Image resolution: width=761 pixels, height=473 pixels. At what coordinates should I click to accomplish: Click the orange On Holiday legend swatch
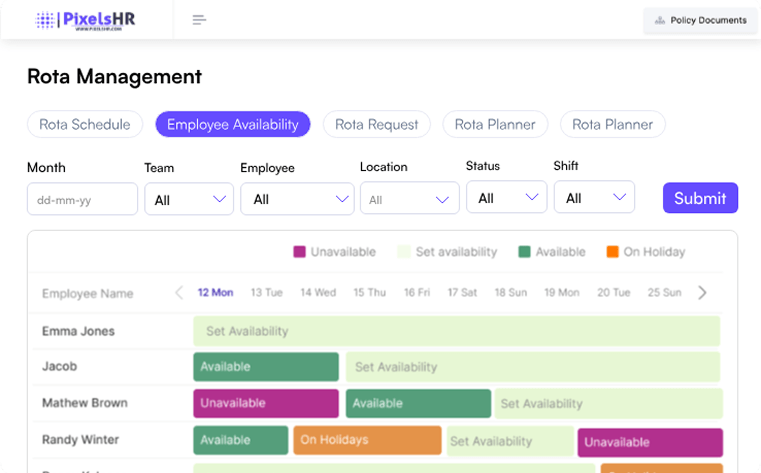(x=612, y=252)
